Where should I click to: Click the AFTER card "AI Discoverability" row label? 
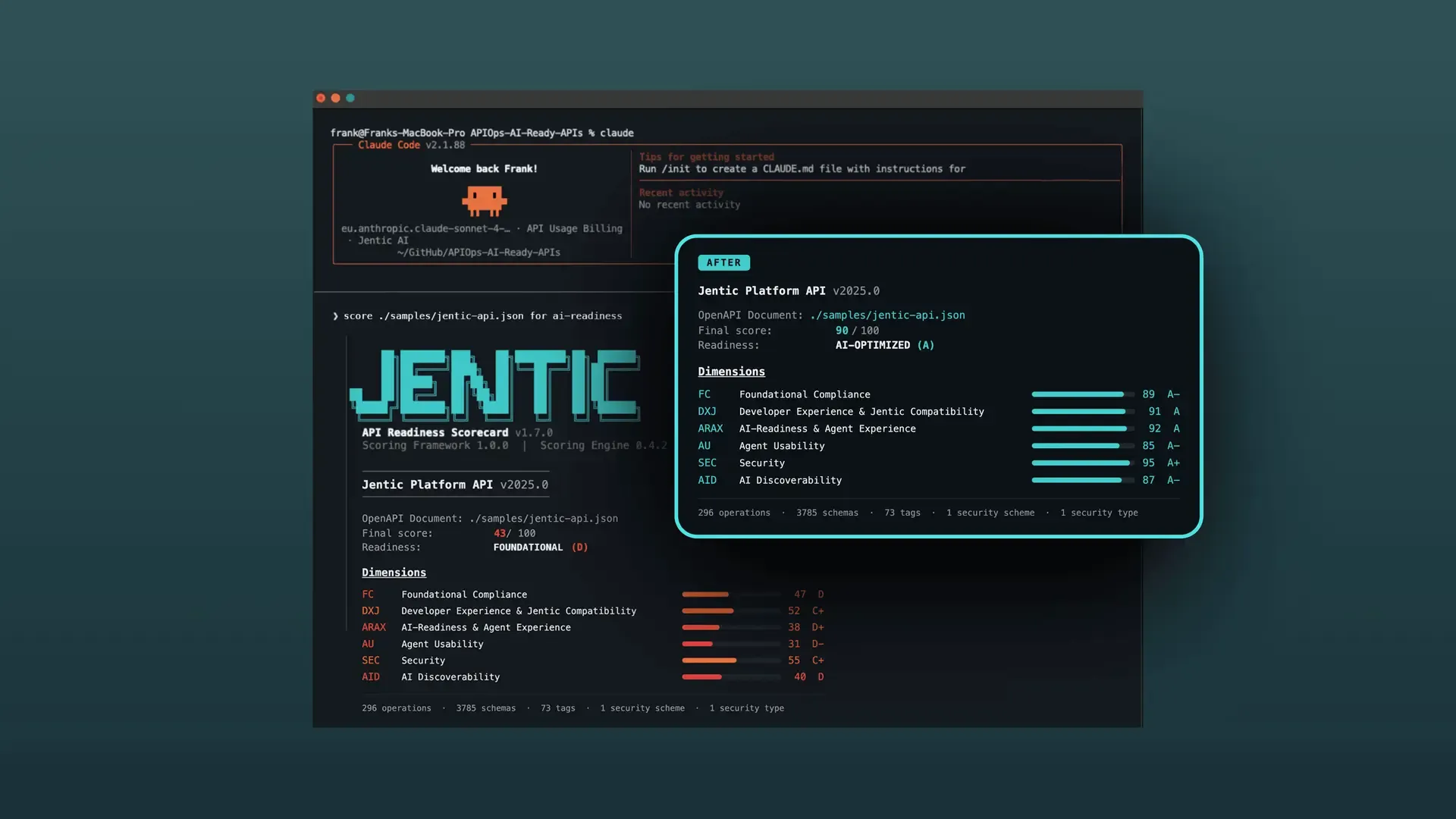pos(790,480)
